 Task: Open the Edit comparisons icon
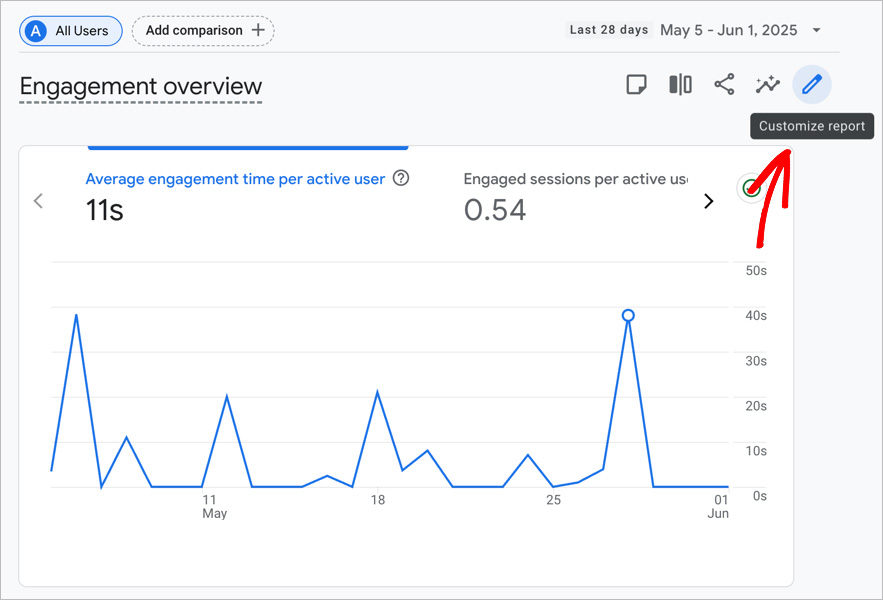pos(680,85)
